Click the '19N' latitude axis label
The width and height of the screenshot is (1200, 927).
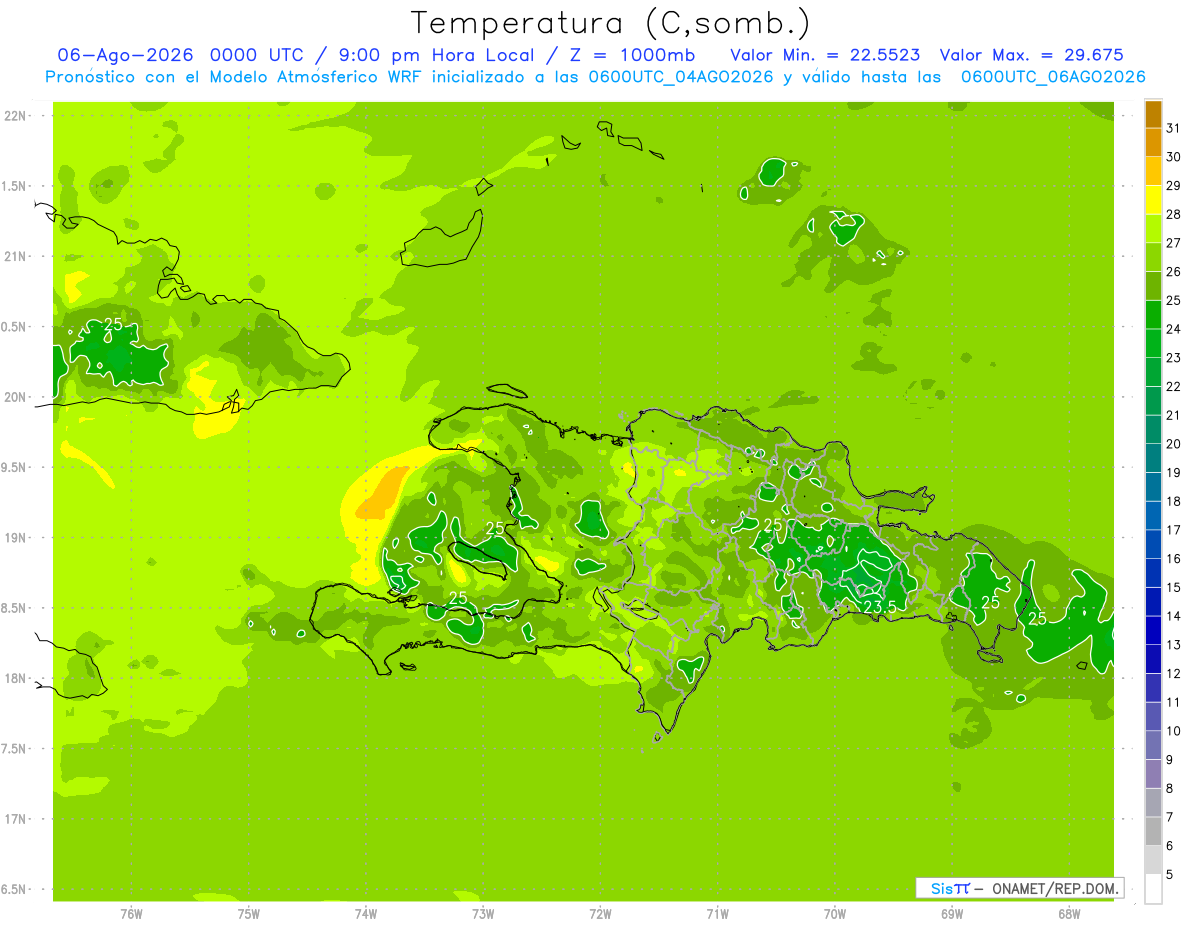pyautogui.click(x=15, y=537)
